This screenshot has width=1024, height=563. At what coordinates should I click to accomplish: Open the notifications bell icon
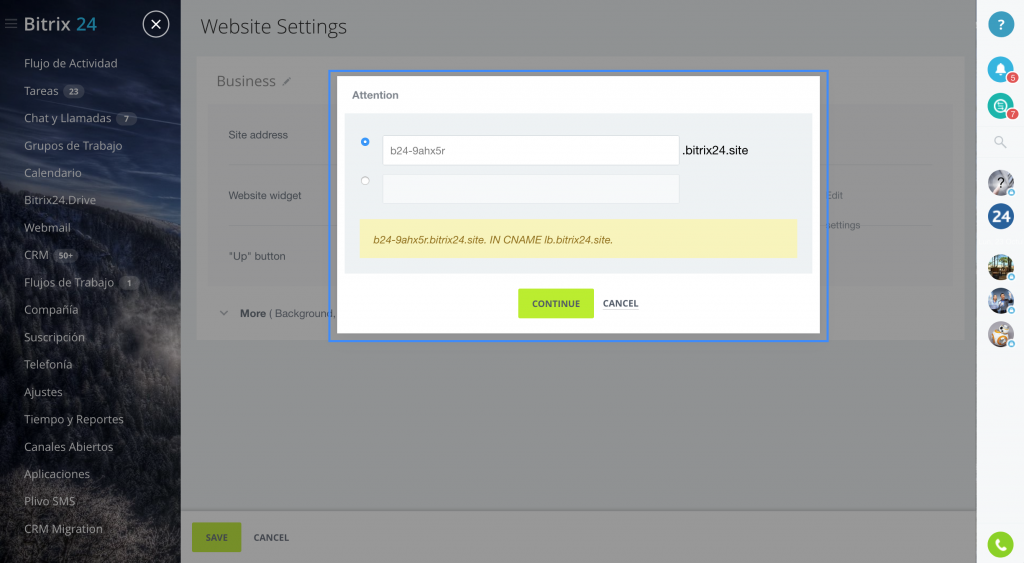(1000, 69)
